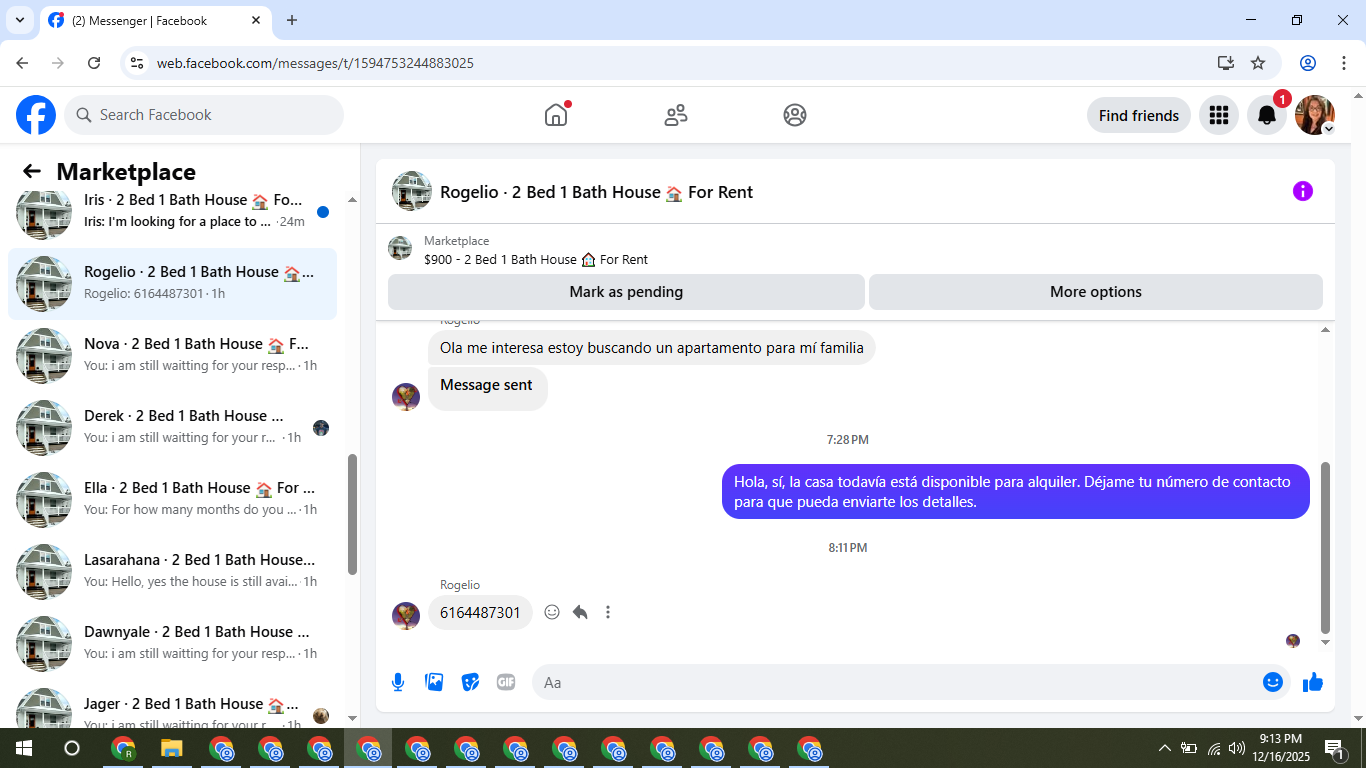Open the Cortana search circle on the taskbar

coord(72,748)
